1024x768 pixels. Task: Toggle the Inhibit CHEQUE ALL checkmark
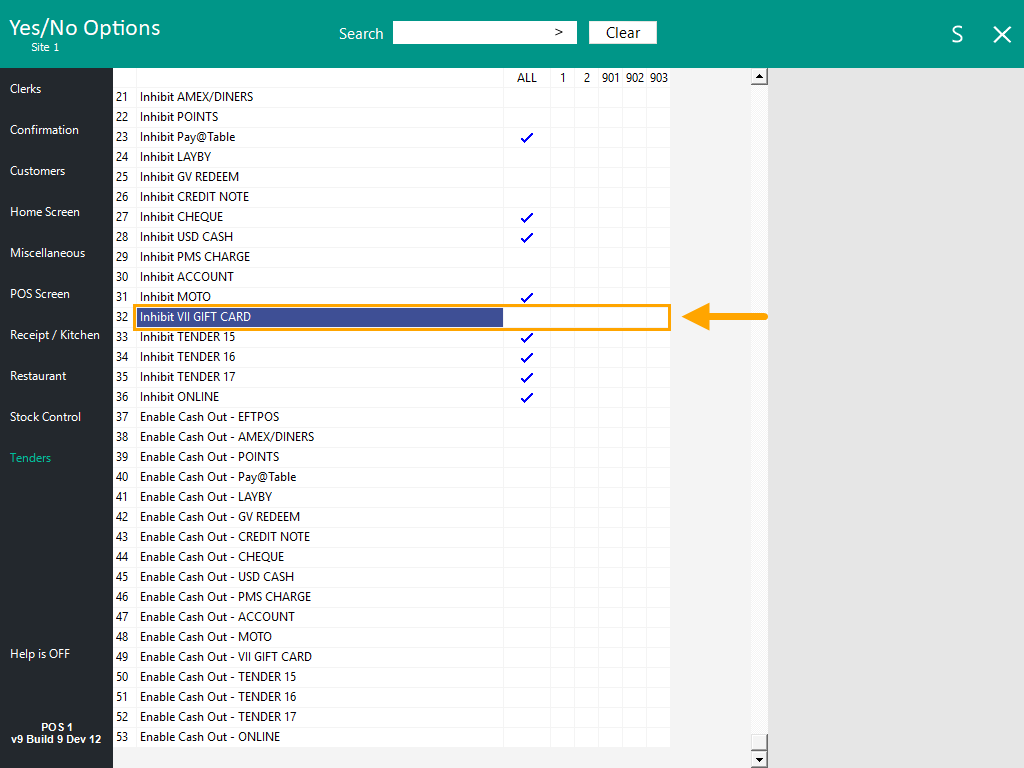(527, 217)
